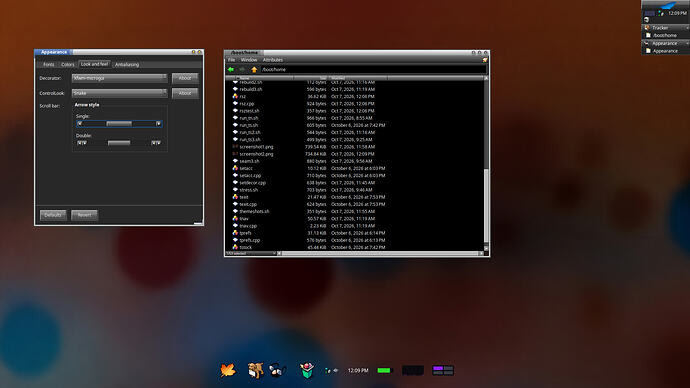Collapse the Tracker group in Deskbar
Viewport: 690px width, 388px height.
coord(687,28)
